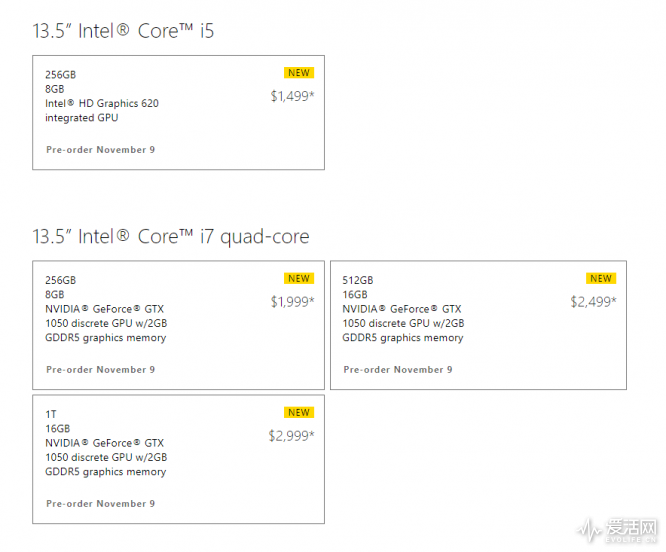Select the $2,999 price
Screen dimensions: 666x552
pyautogui.click(x=291, y=436)
